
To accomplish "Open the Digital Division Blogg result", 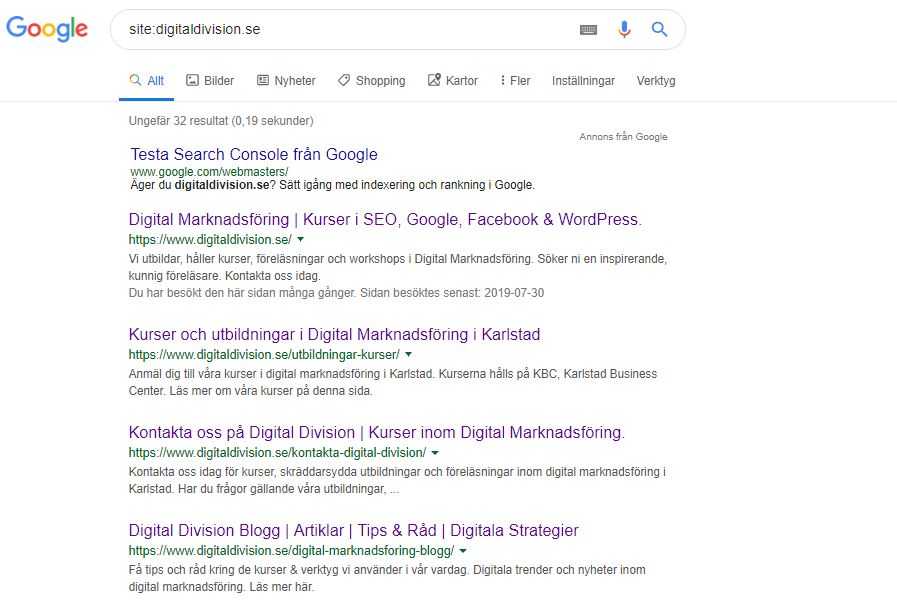I will 354,530.
